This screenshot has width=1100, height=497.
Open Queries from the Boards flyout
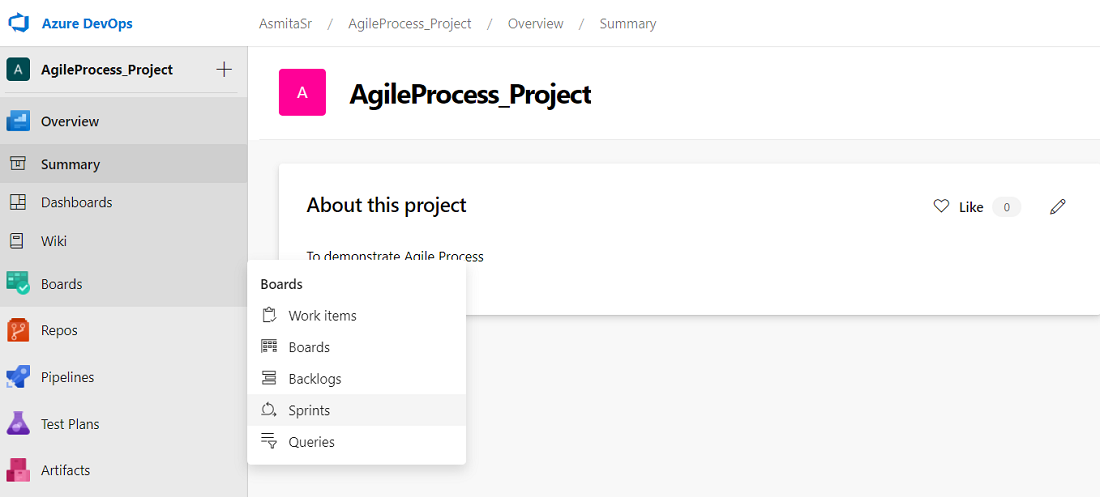click(x=311, y=442)
